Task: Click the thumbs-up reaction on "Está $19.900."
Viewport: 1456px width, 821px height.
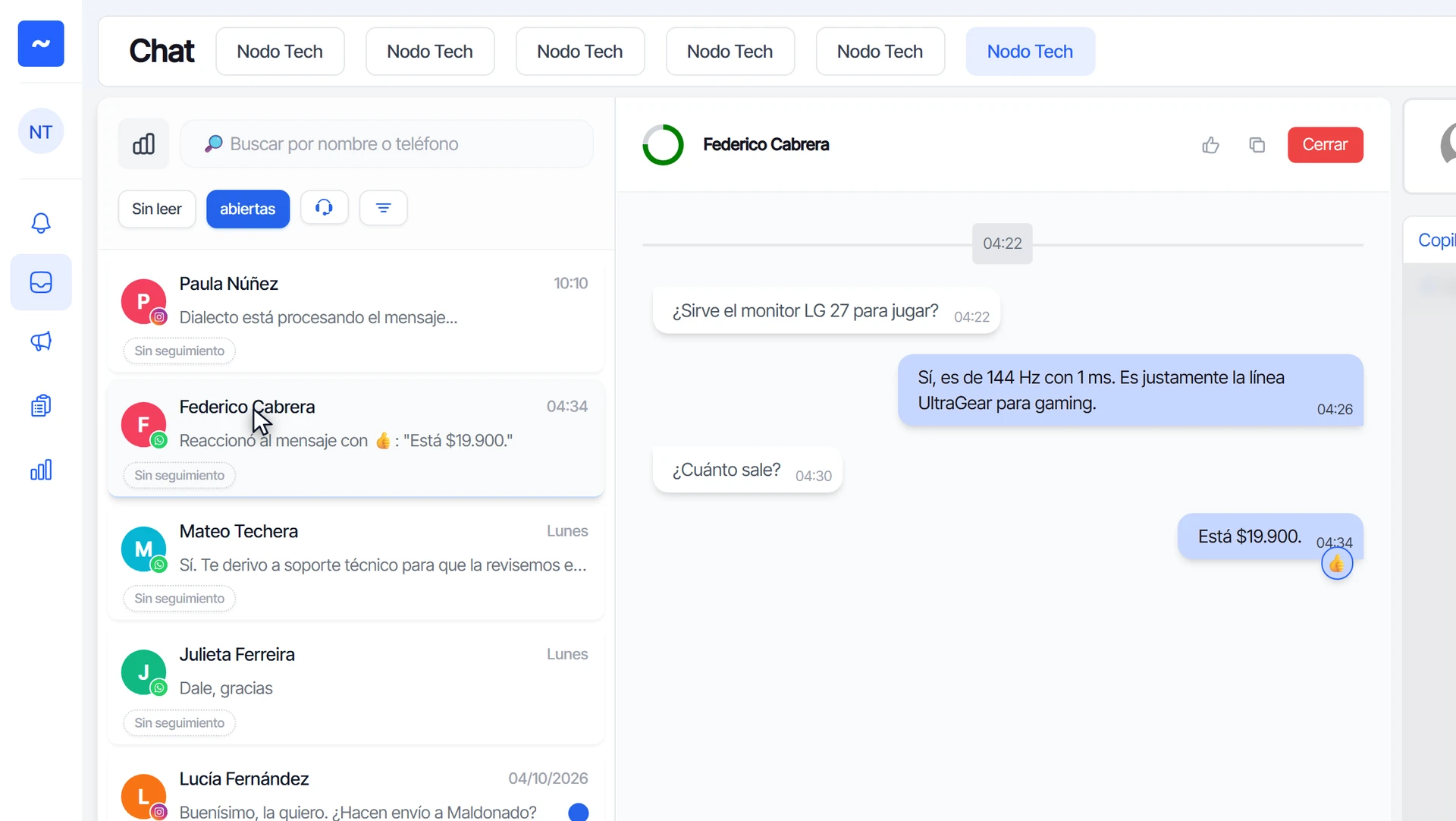Action: (1337, 564)
